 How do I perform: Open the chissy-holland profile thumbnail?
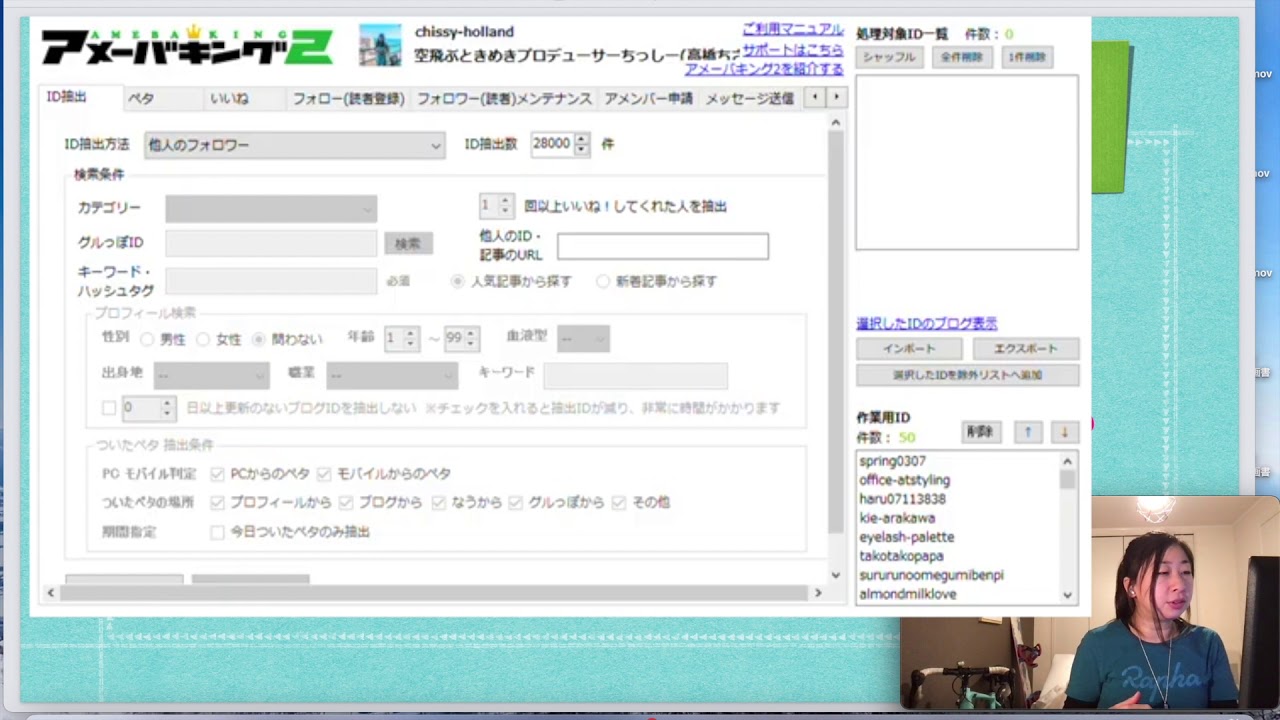[x=380, y=45]
